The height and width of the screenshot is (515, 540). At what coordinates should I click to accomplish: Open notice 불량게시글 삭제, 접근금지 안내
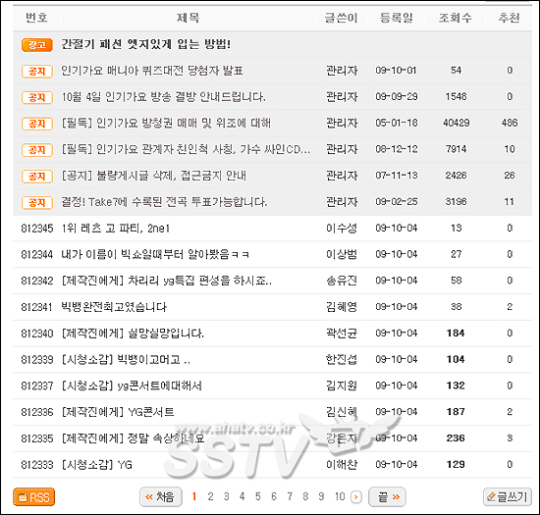click(154, 176)
